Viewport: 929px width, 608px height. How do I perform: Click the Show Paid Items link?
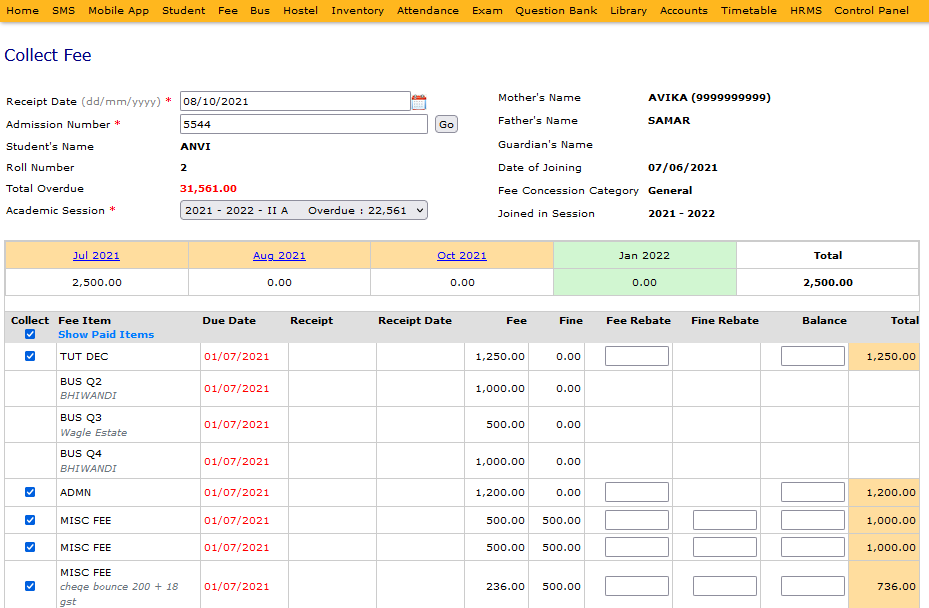pos(106,334)
